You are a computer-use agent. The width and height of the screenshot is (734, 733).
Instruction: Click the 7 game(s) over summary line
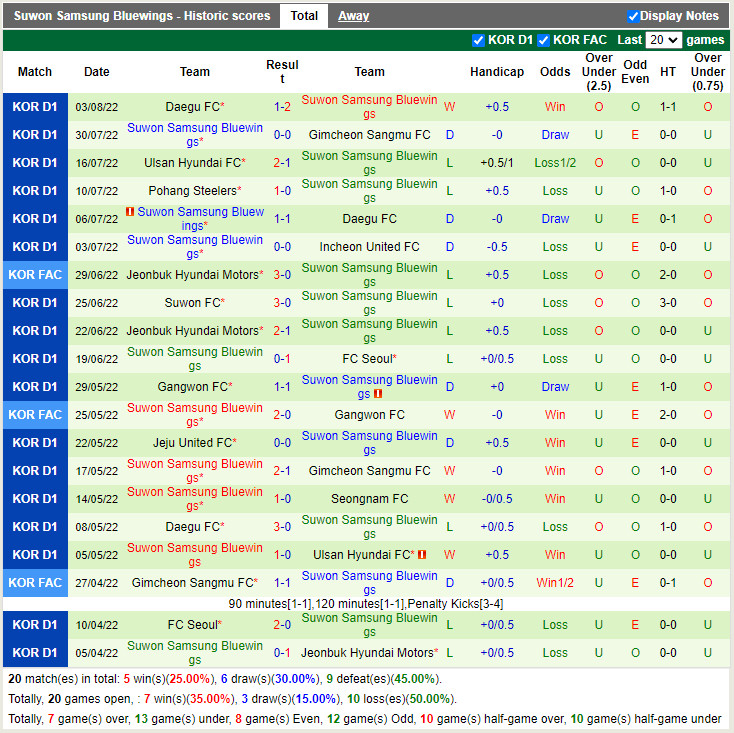coord(365,719)
